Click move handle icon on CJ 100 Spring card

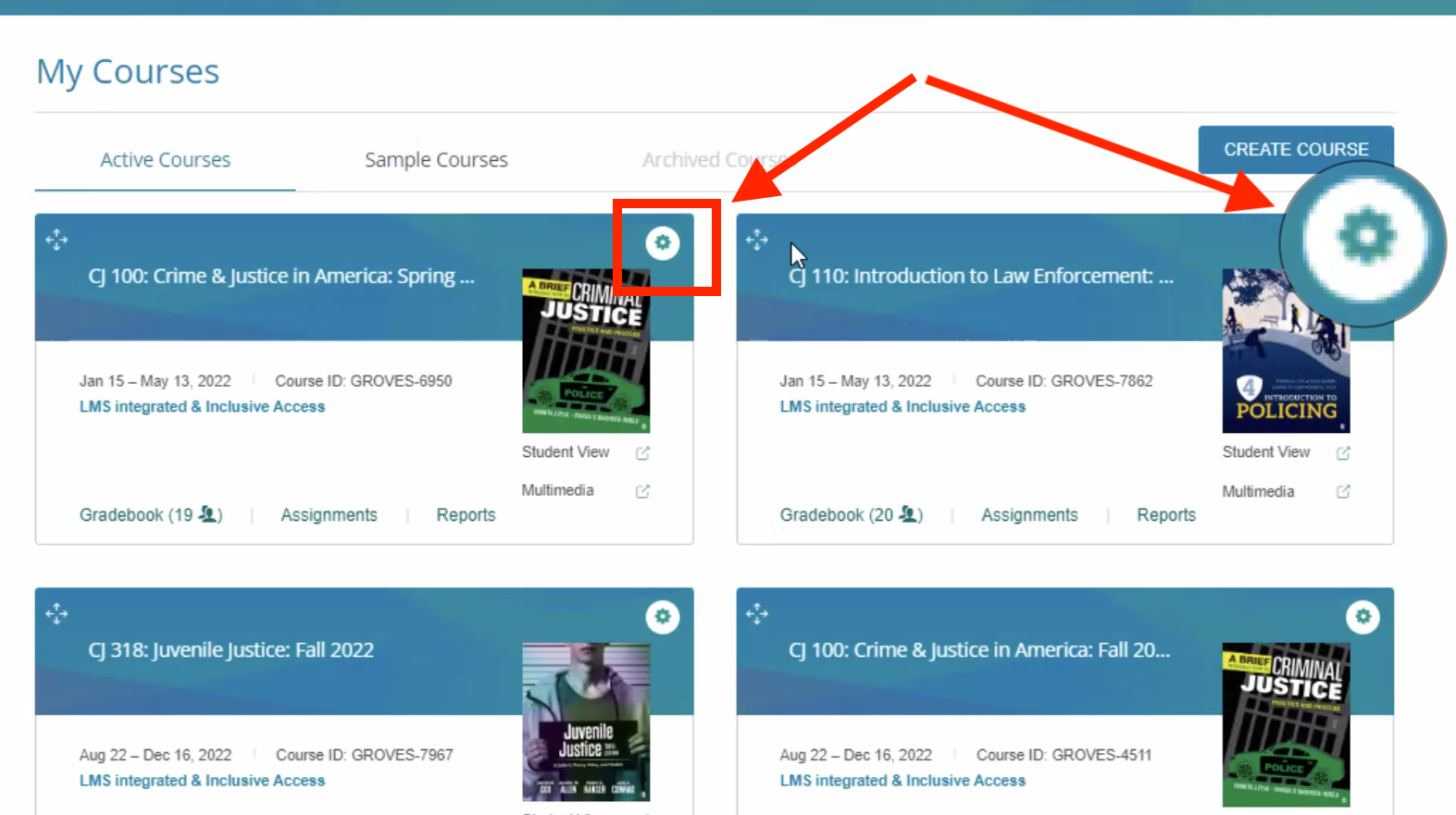pyautogui.click(x=56, y=240)
